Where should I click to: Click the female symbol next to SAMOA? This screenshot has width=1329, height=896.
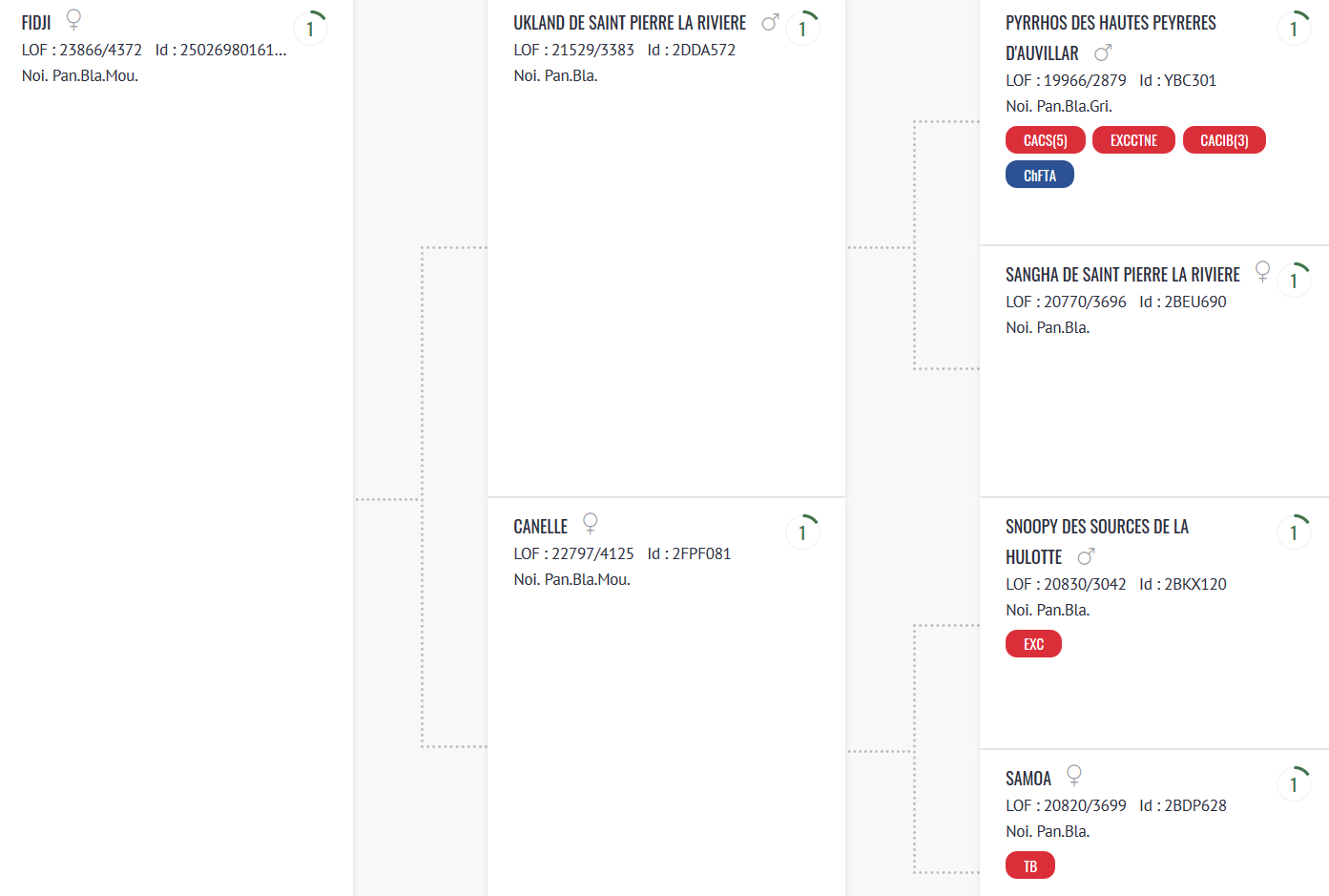[x=1074, y=776]
